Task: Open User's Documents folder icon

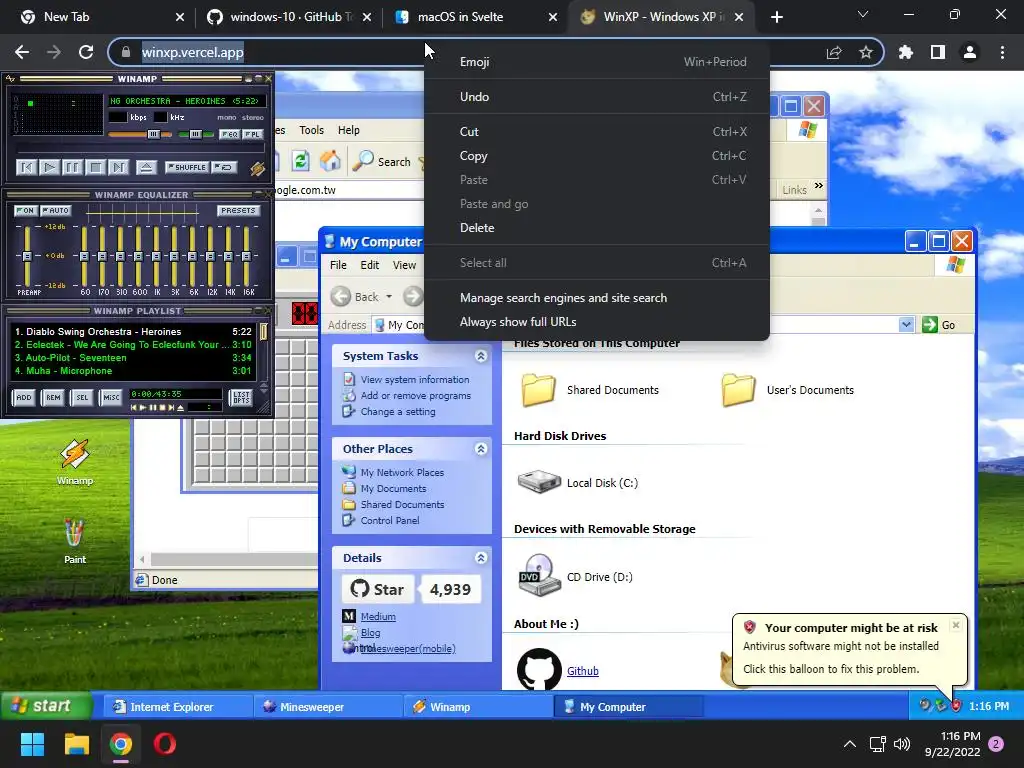Action: point(739,390)
